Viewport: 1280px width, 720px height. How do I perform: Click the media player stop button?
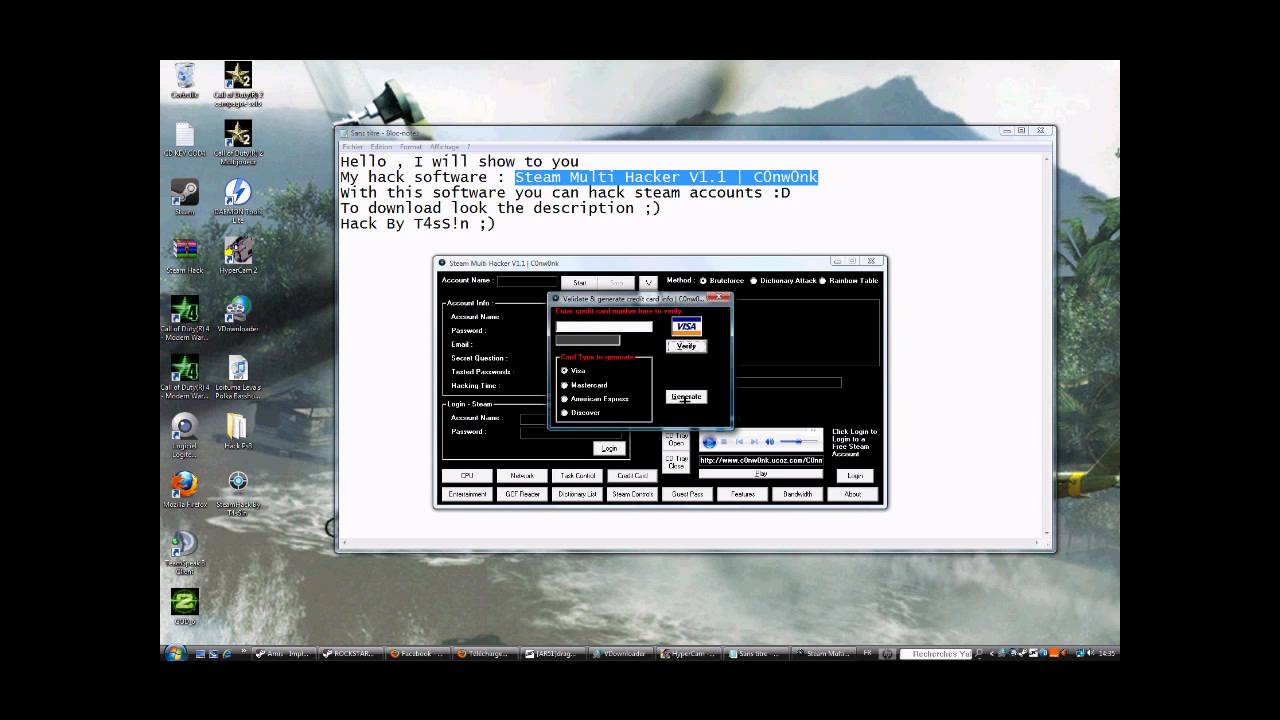(x=724, y=441)
